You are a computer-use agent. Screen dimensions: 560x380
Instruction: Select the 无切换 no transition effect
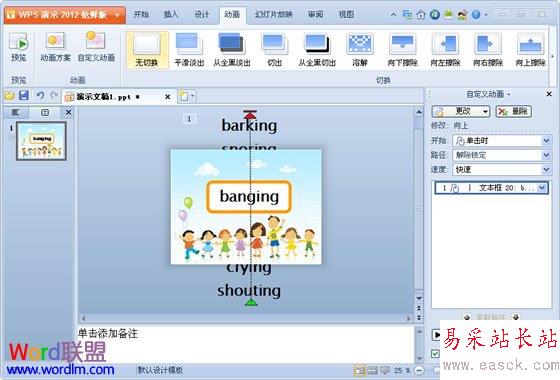pyautogui.click(x=147, y=50)
